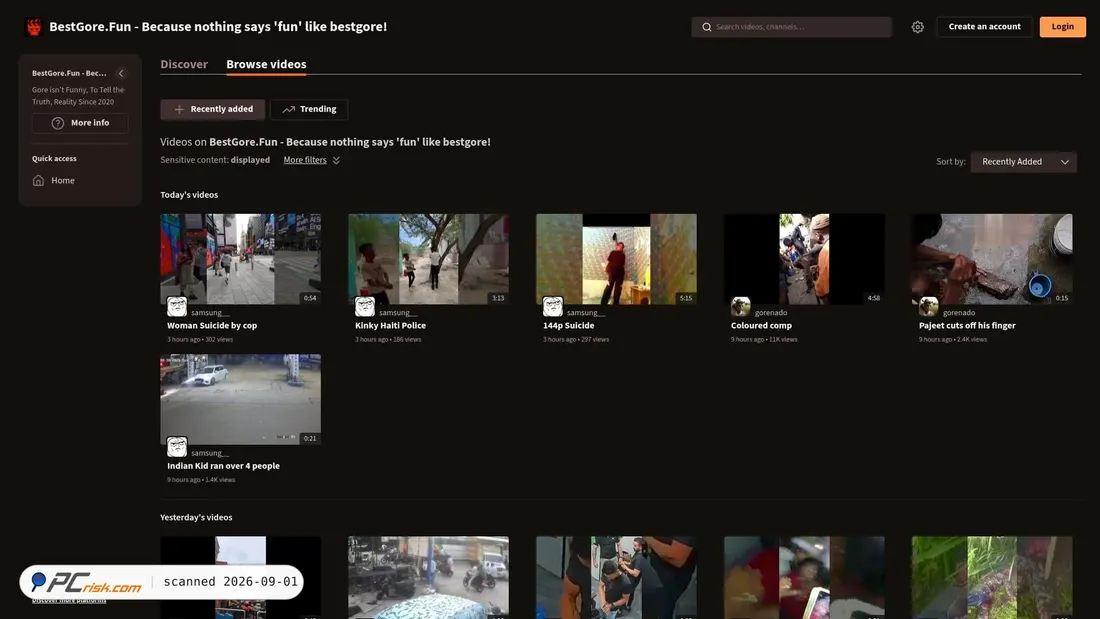Click channel name samsung__ under 3:13 video
Image resolution: width=1100 pixels, height=619 pixels.
click(398, 313)
